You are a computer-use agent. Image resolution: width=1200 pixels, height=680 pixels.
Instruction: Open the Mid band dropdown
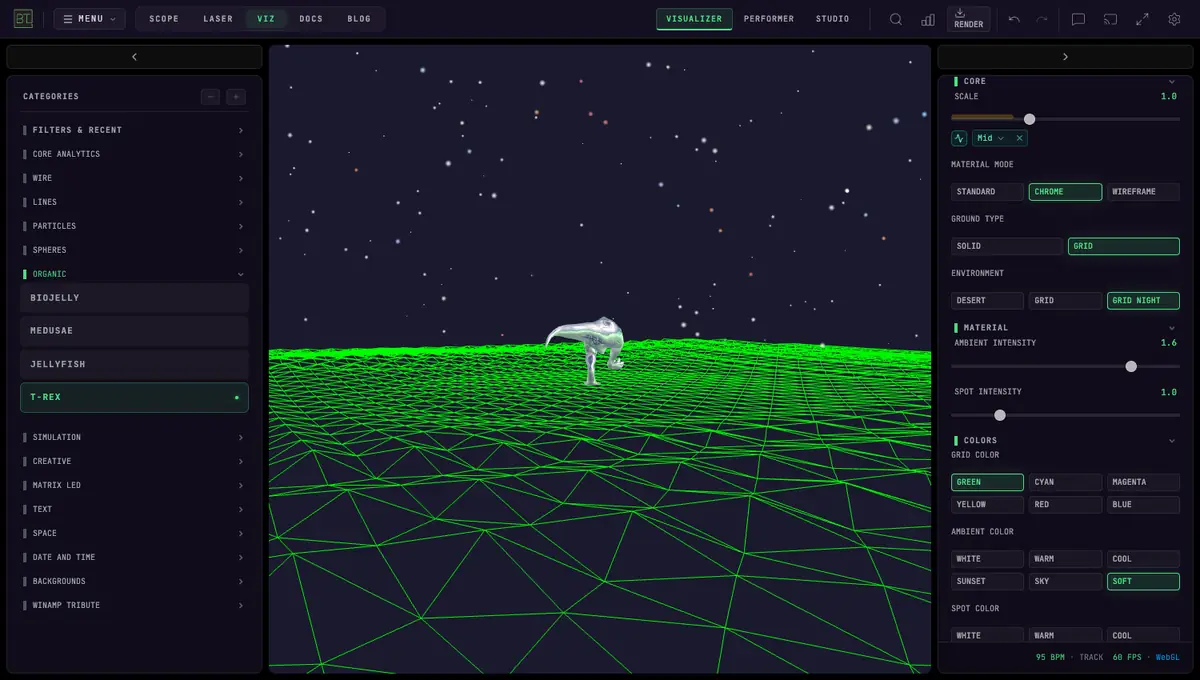click(991, 138)
